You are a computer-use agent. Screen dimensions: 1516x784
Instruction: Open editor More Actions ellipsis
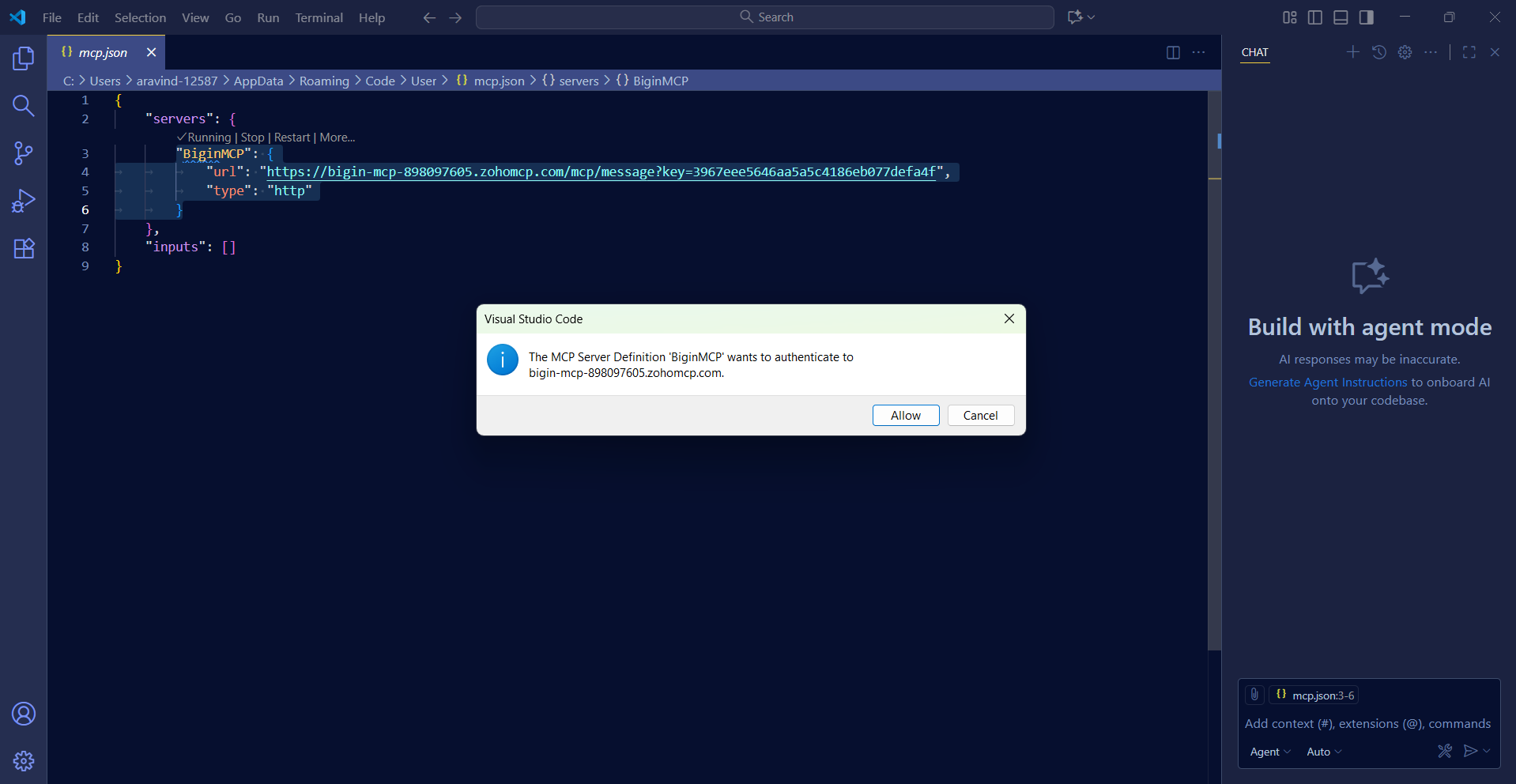point(1198,52)
